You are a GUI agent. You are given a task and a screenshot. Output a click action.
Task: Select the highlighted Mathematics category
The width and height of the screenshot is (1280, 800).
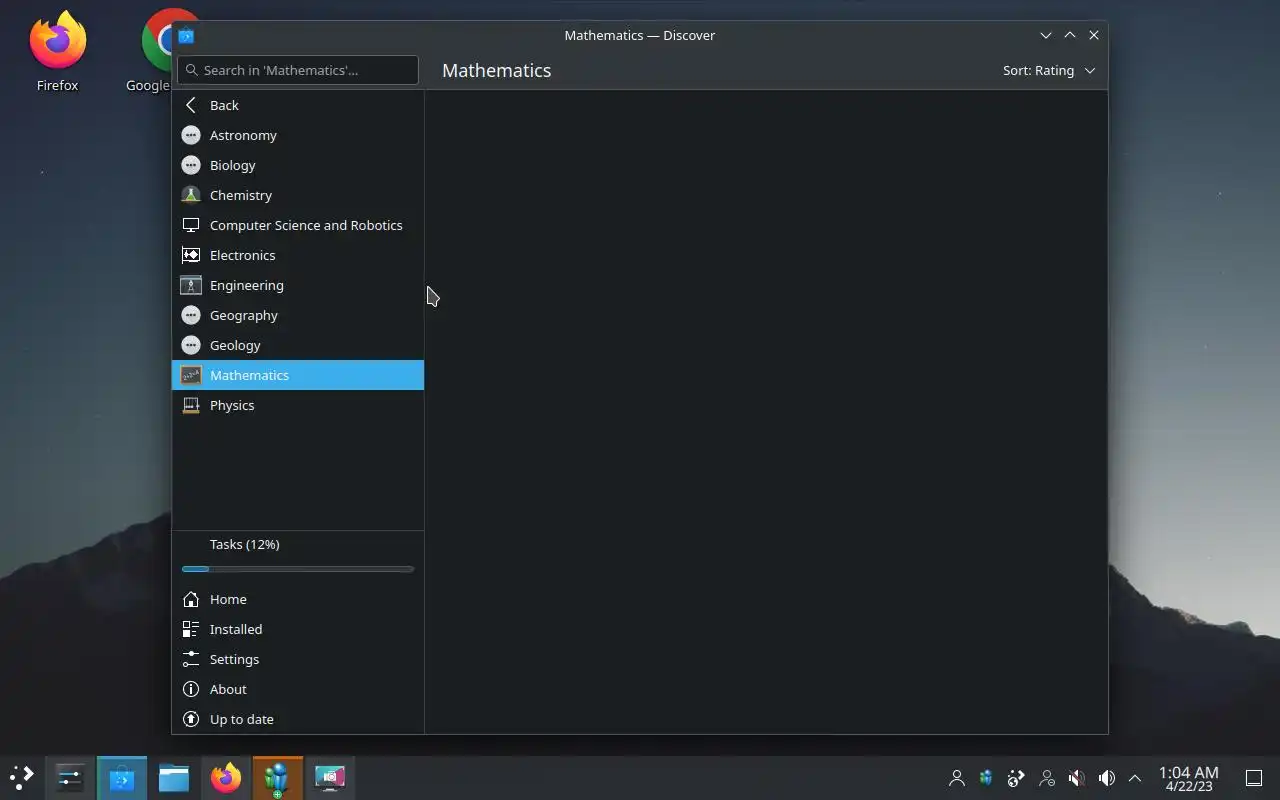tap(298, 375)
